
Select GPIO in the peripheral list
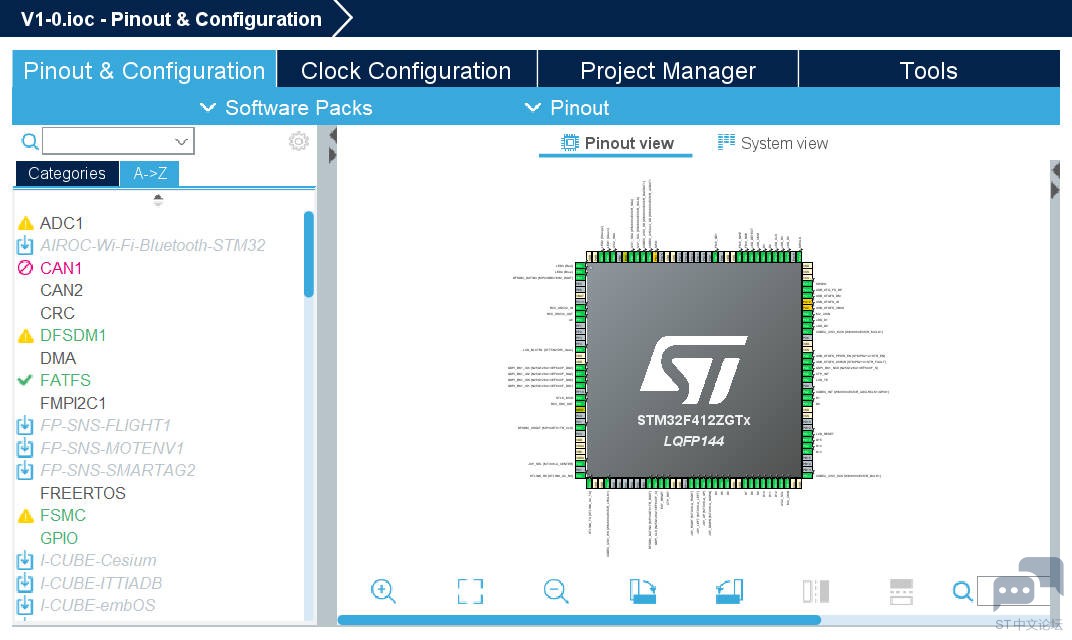coord(59,538)
